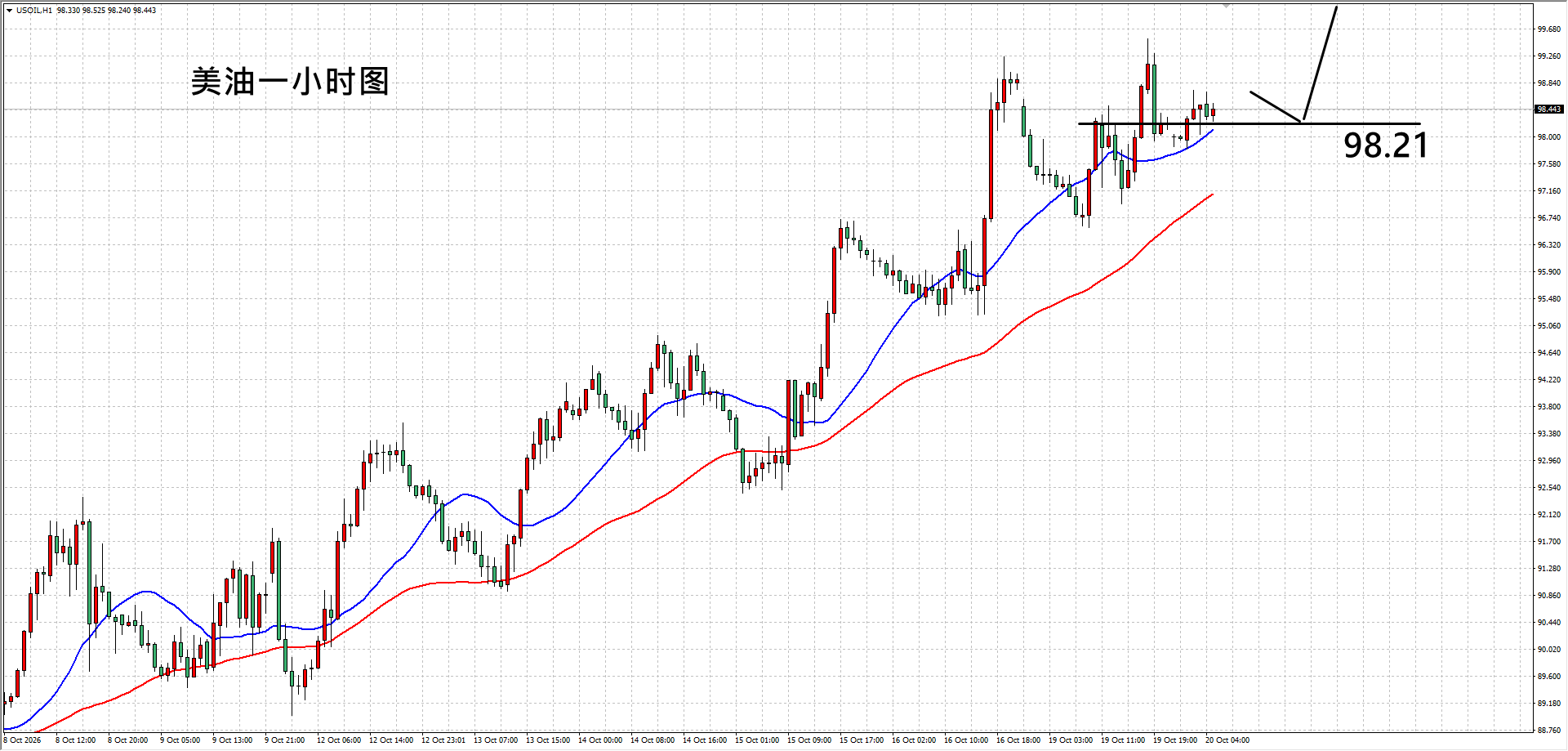Click the 15 Oct 01:00 time label

[756, 740]
